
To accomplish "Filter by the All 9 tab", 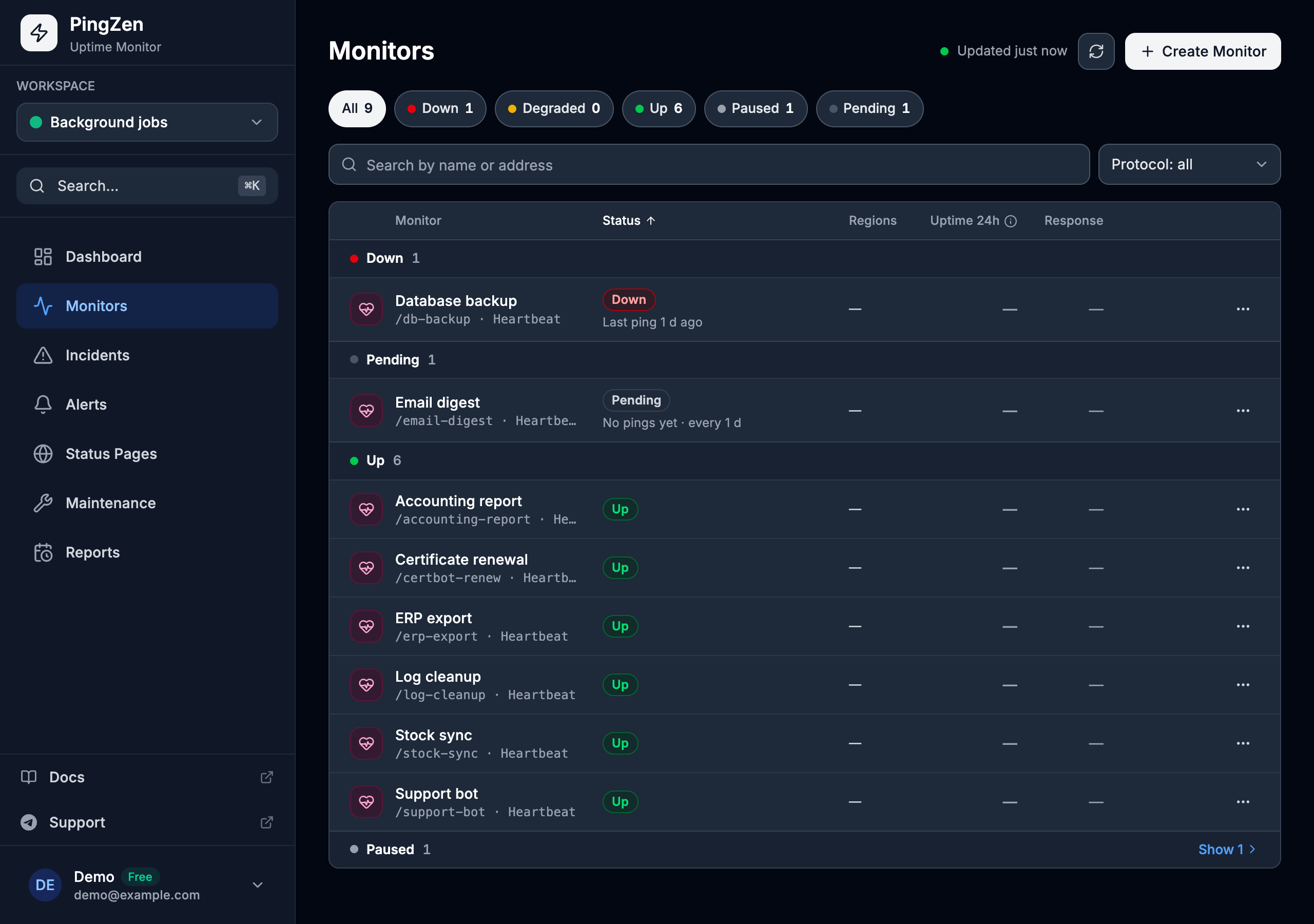I will [x=357, y=108].
